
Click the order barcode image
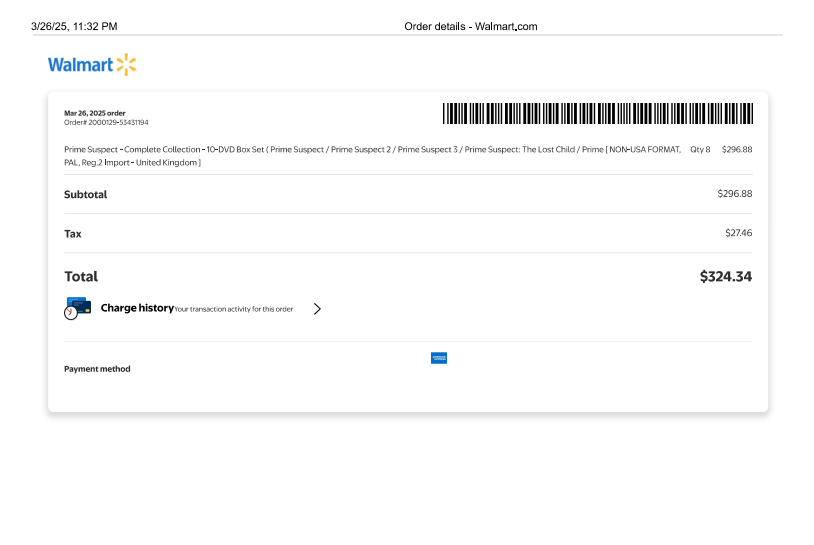pyautogui.click(x=598, y=113)
